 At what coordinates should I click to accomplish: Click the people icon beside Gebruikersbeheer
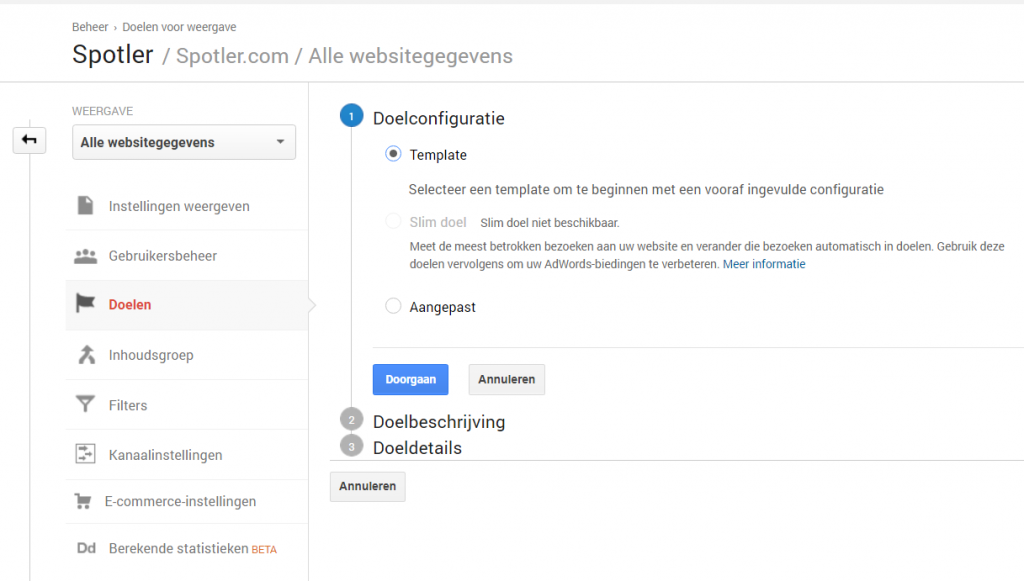coord(86,256)
